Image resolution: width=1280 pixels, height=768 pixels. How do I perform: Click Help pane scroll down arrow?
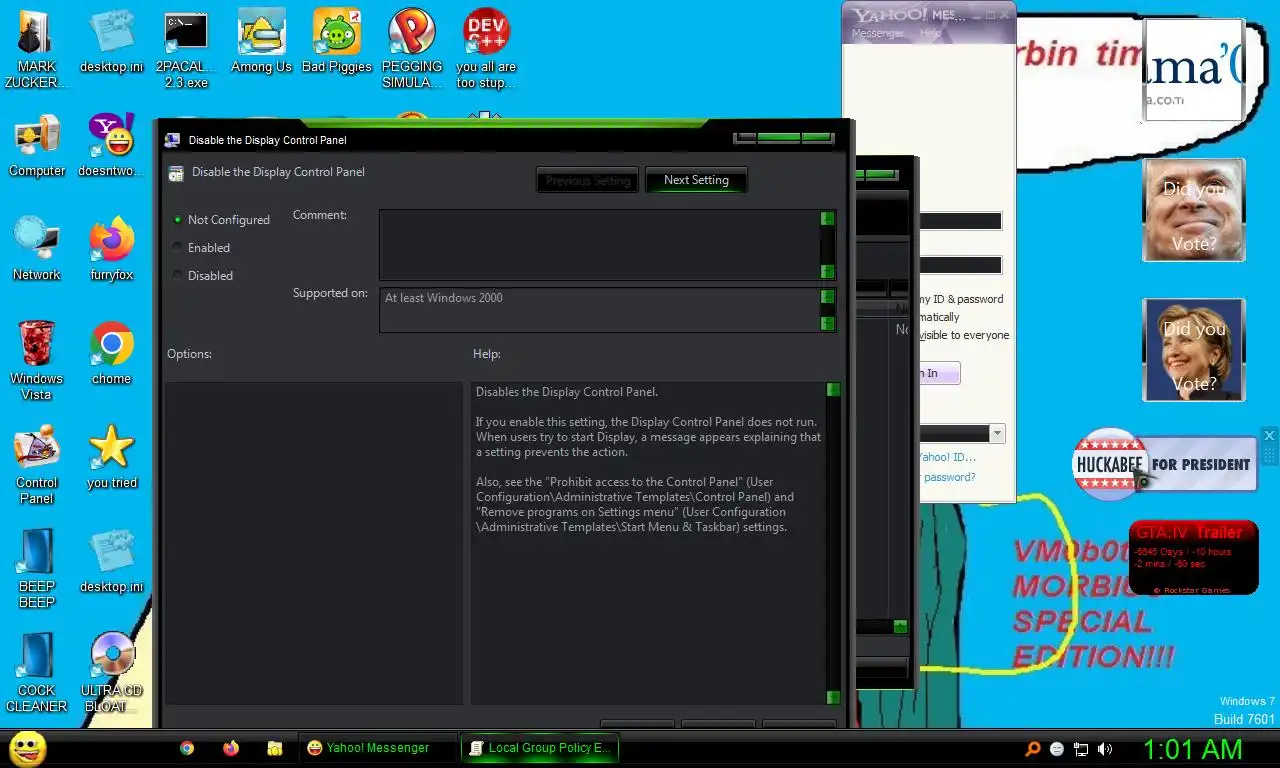pos(833,697)
